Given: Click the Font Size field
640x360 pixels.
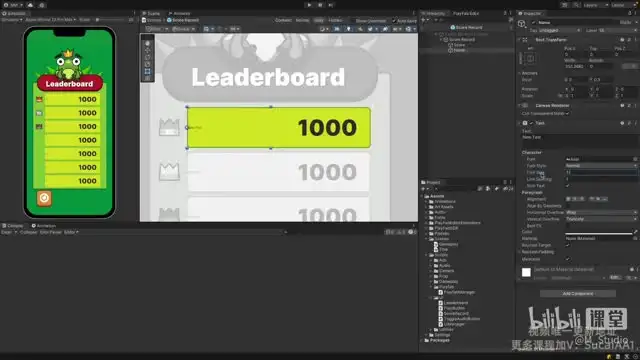Looking at the screenshot, I should (601, 172).
